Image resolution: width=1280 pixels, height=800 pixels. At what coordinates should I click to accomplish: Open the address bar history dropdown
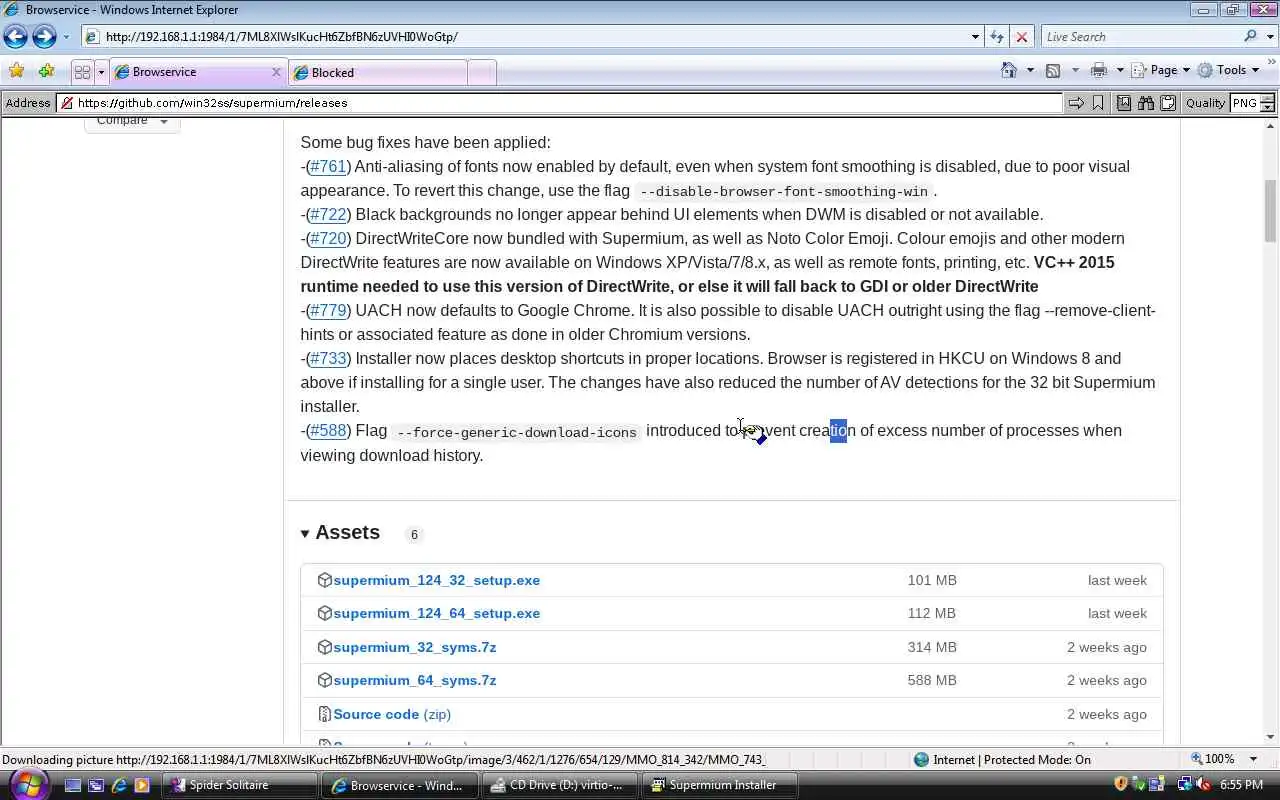[x=975, y=37]
